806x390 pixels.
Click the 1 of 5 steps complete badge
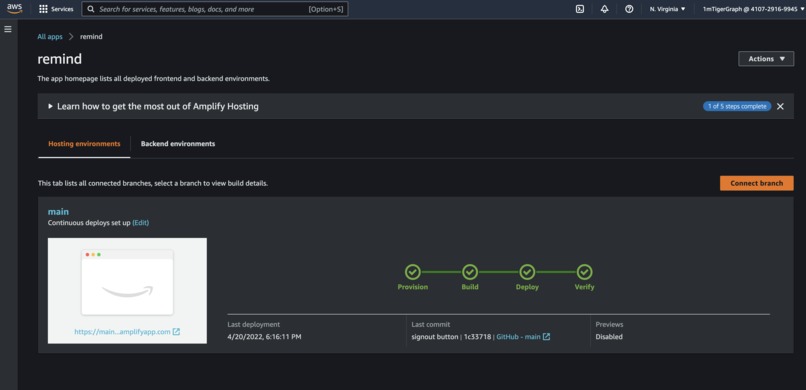click(737, 106)
